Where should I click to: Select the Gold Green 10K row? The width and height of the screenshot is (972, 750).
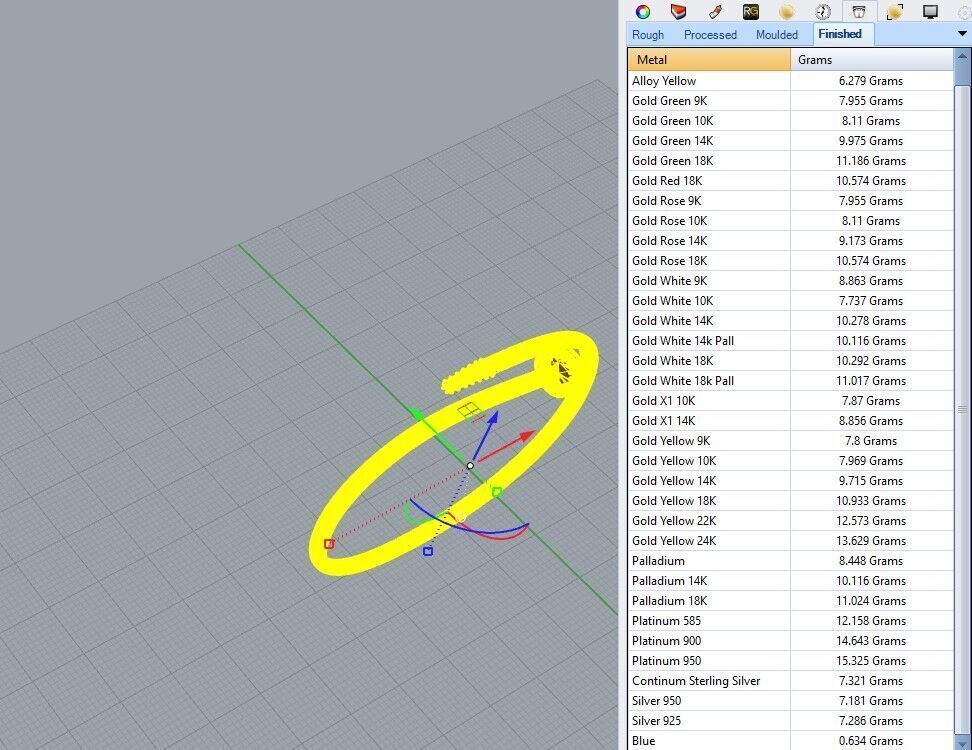[x=790, y=121]
